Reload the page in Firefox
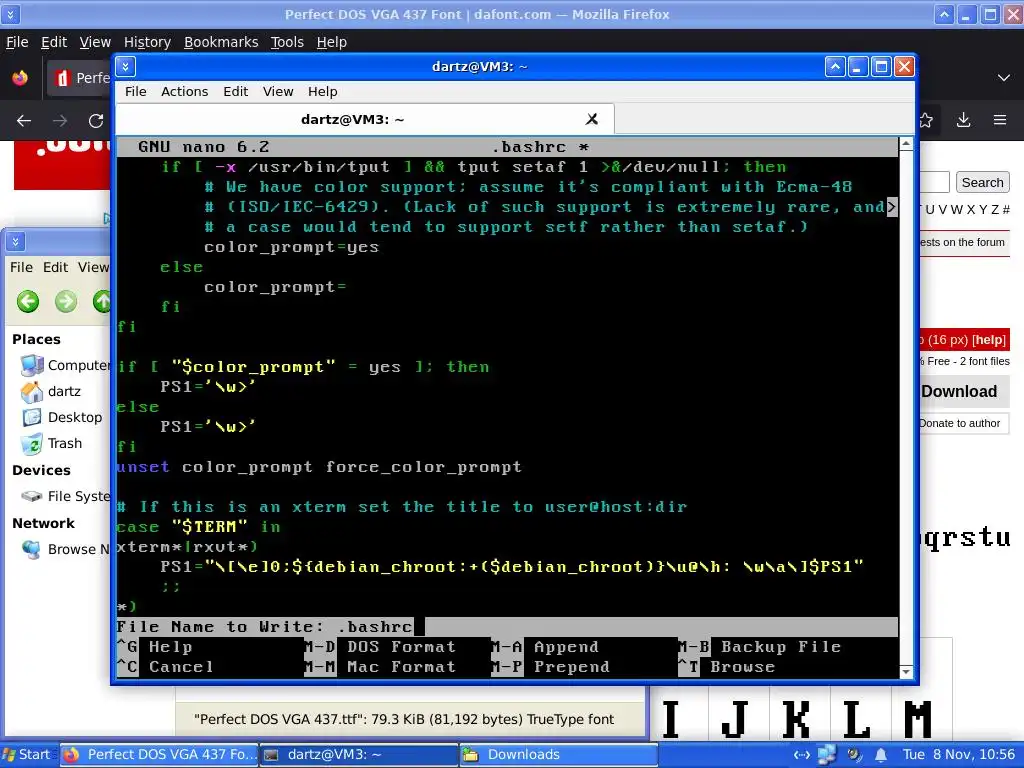The width and height of the screenshot is (1024, 768). 96,121
